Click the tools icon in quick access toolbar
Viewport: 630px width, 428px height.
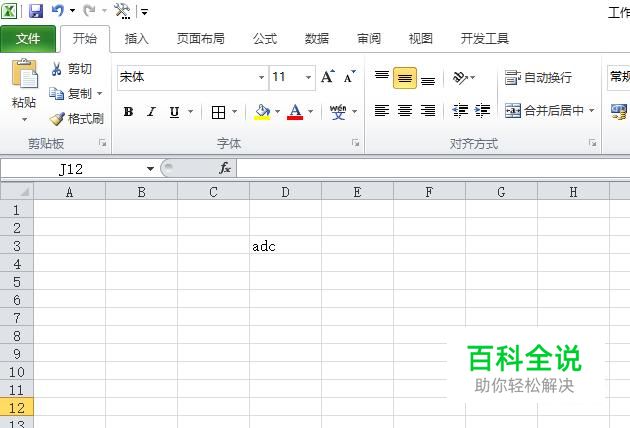point(122,11)
